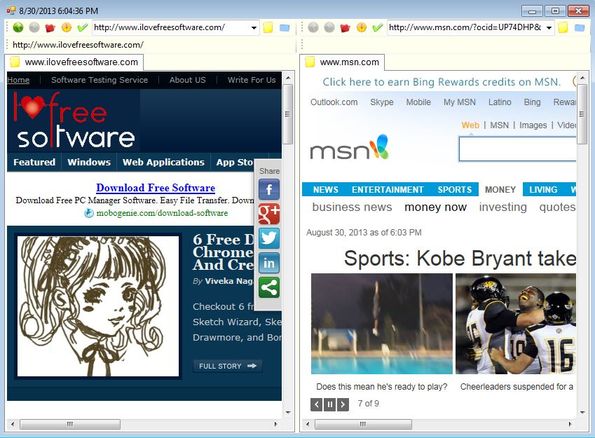Click the Bing Rewards credits banner link
Viewport: 595px width, 438px height.
tap(441, 82)
